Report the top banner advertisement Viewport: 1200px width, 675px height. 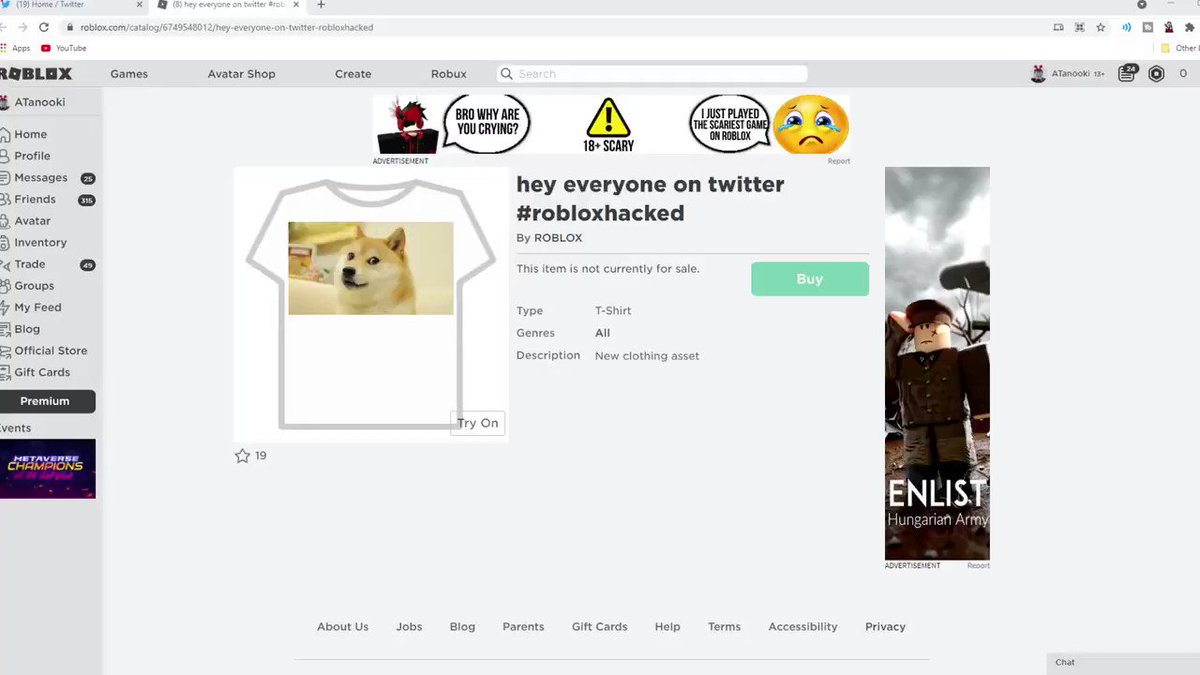839,161
